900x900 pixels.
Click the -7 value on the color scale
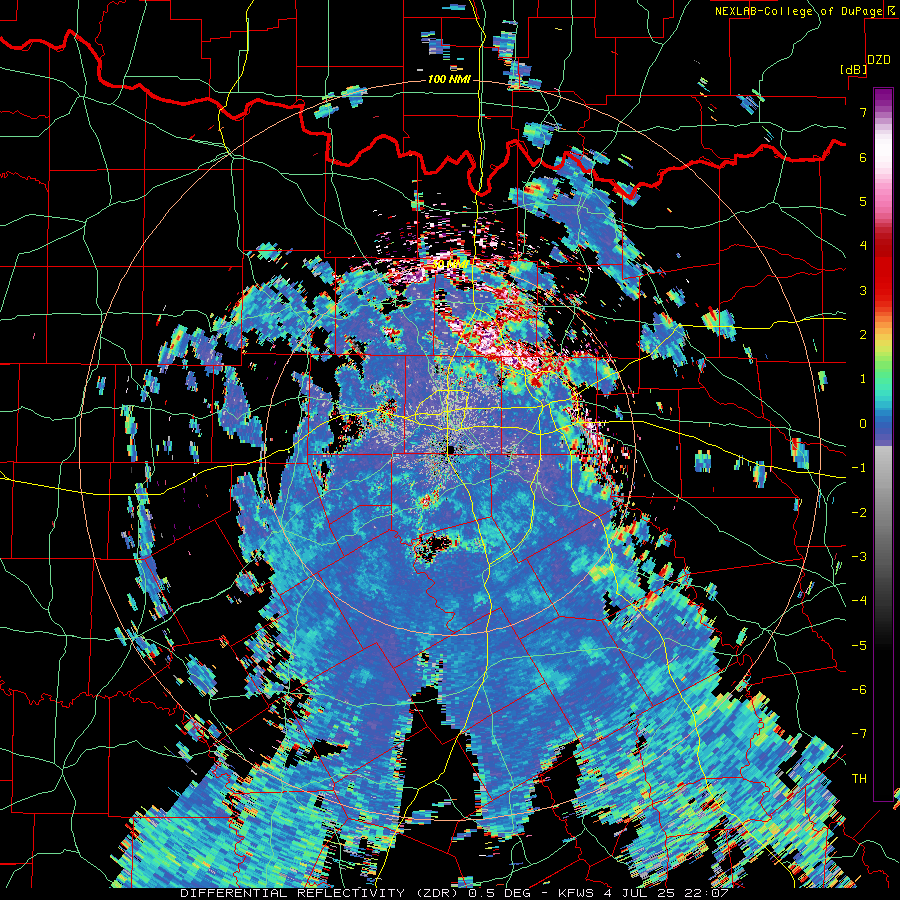[x=859, y=734]
